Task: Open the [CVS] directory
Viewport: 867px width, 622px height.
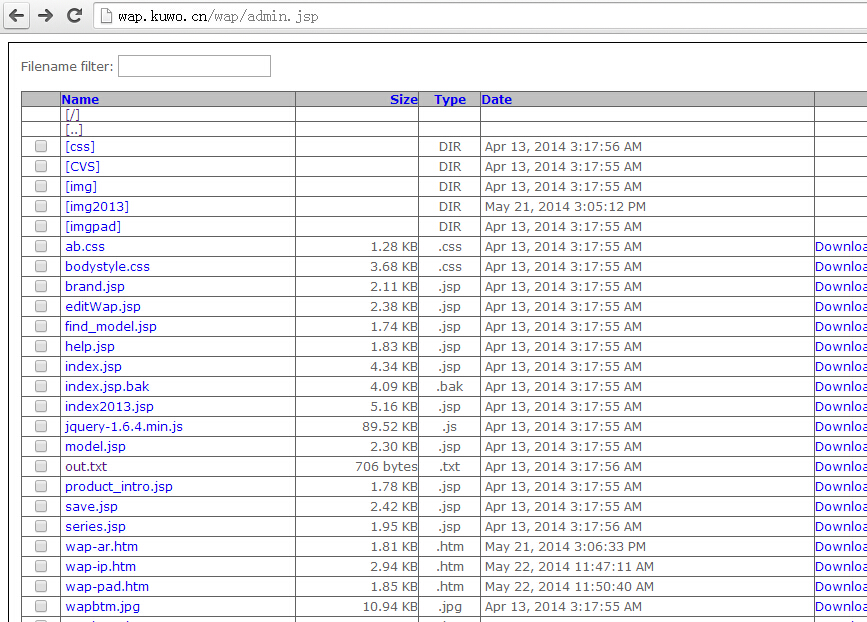Action: coord(82,166)
